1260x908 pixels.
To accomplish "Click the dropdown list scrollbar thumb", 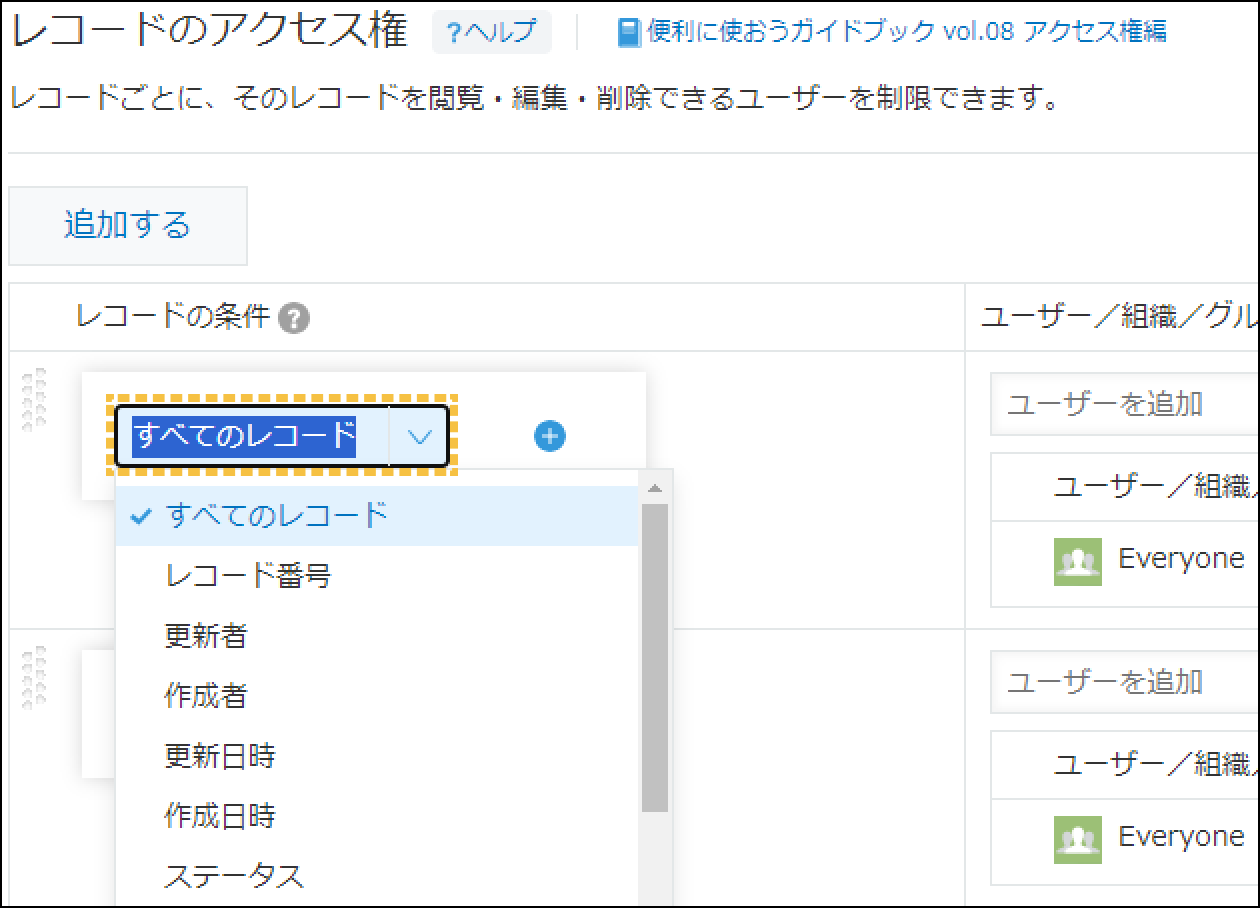I will point(655,655).
